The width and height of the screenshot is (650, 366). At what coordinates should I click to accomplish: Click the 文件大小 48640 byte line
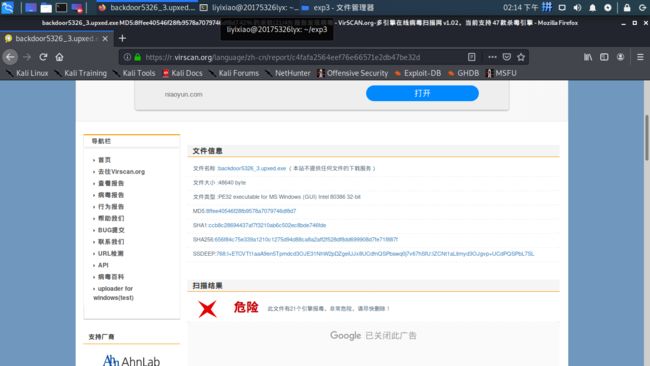[219, 182]
